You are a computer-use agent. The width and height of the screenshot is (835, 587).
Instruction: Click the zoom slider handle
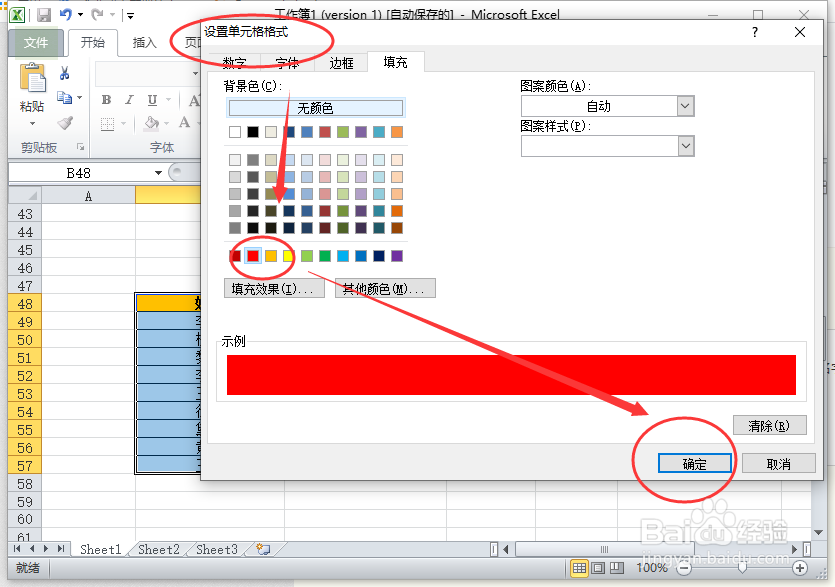(742, 568)
